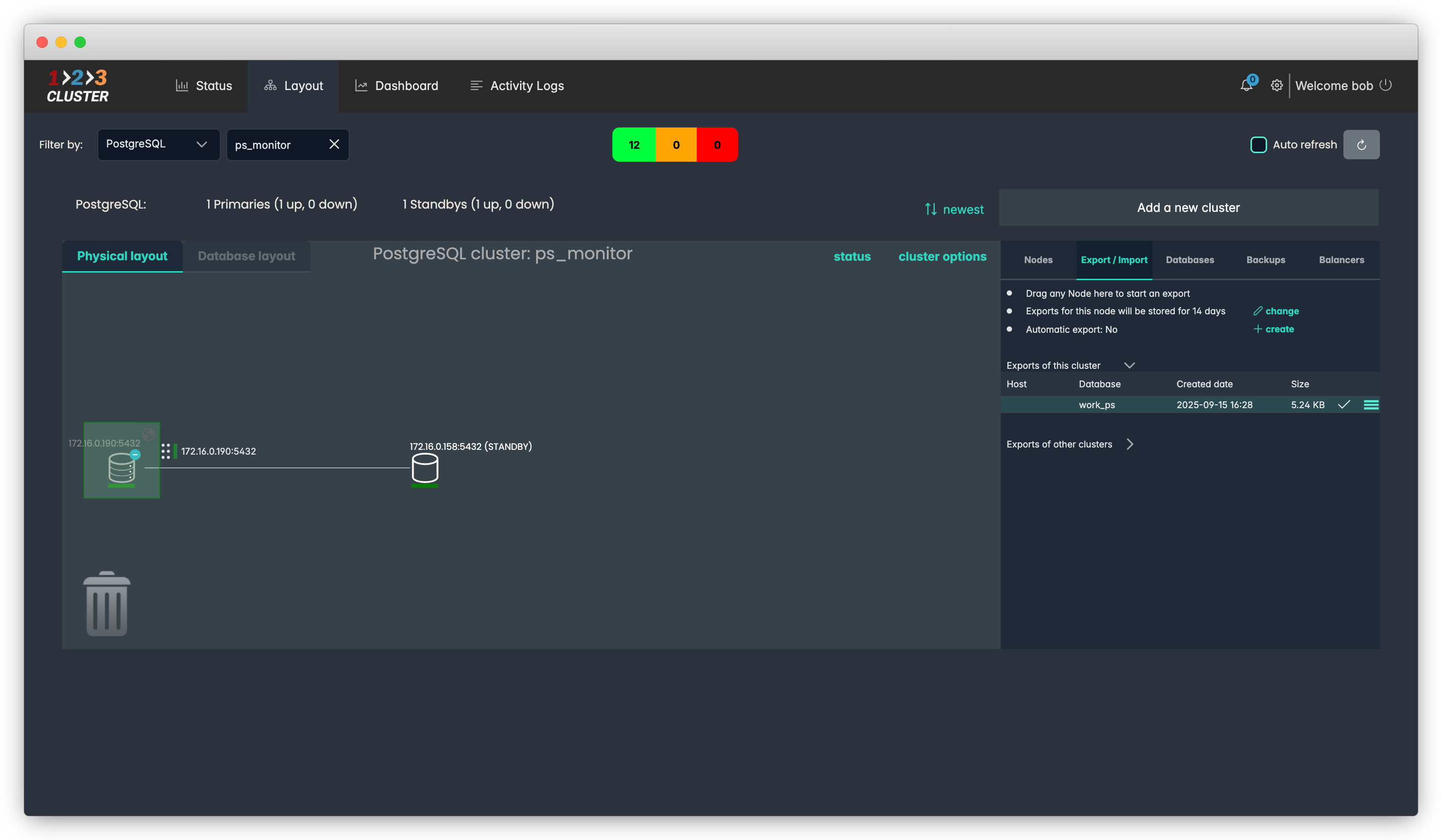The height and width of the screenshot is (840, 1442).
Task: Click Add a new cluster button
Action: tap(1188, 208)
